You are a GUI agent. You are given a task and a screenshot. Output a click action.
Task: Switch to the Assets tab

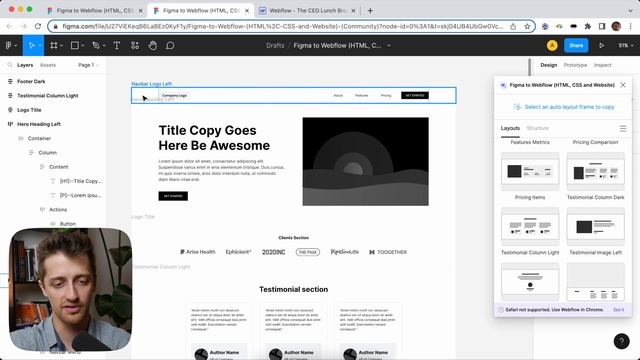click(x=48, y=65)
